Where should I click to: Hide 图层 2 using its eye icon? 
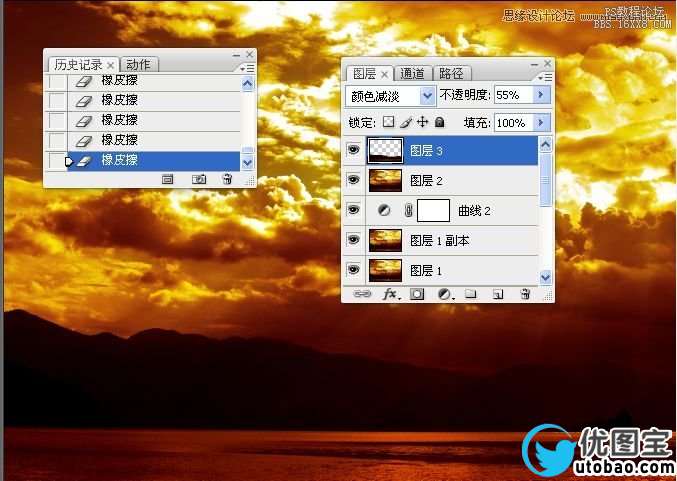[x=354, y=180]
